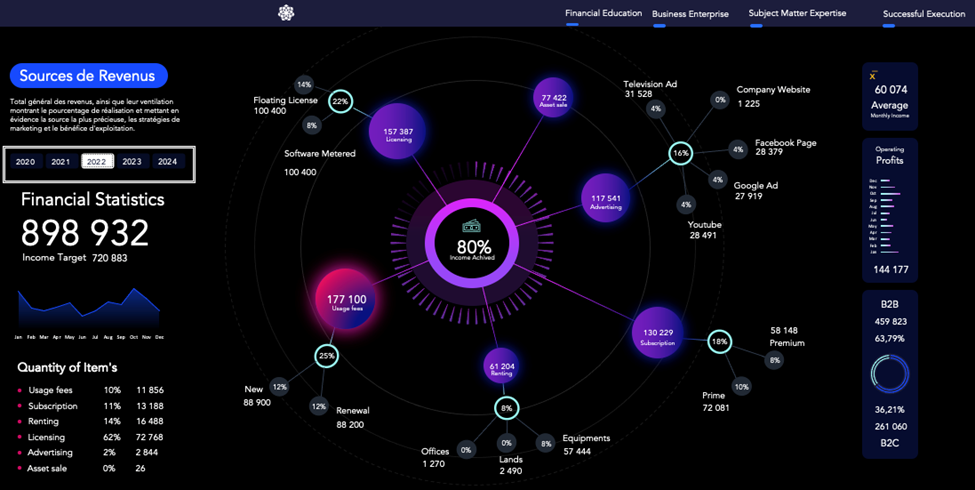This screenshot has width=975, height=490.
Task: Expand the 16% advertising breakdown node
Action: [x=681, y=153]
